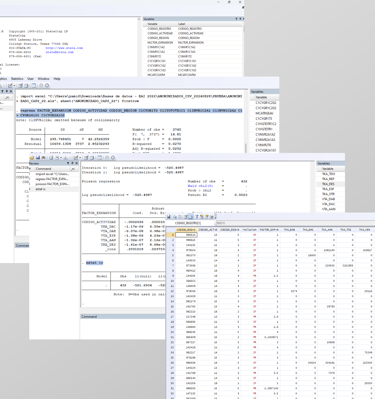Click stata@stata.com email link in back window
Image resolution: width=375 pixels, height=399 pixels.
click(59, 52)
